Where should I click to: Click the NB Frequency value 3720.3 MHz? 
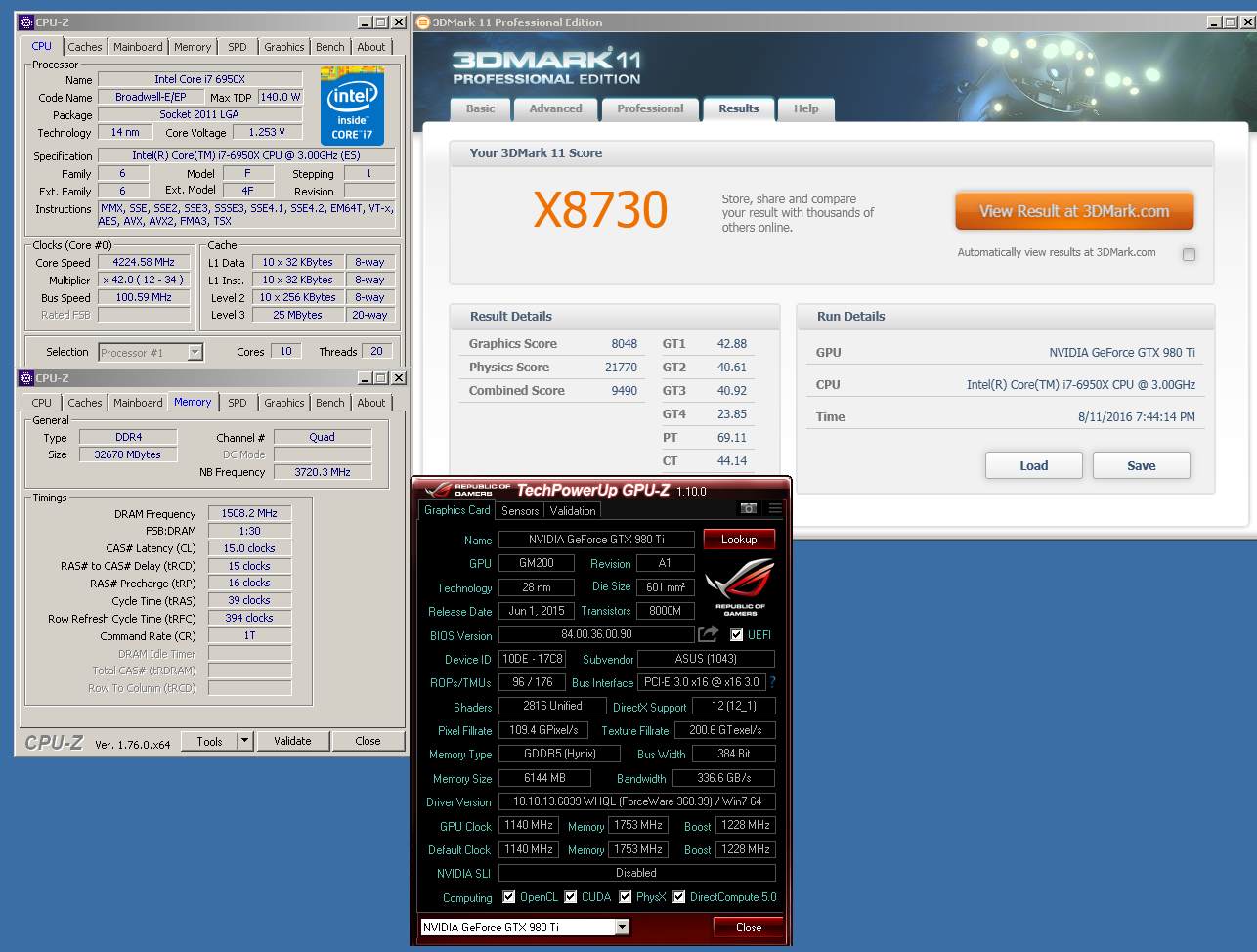(323, 472)
